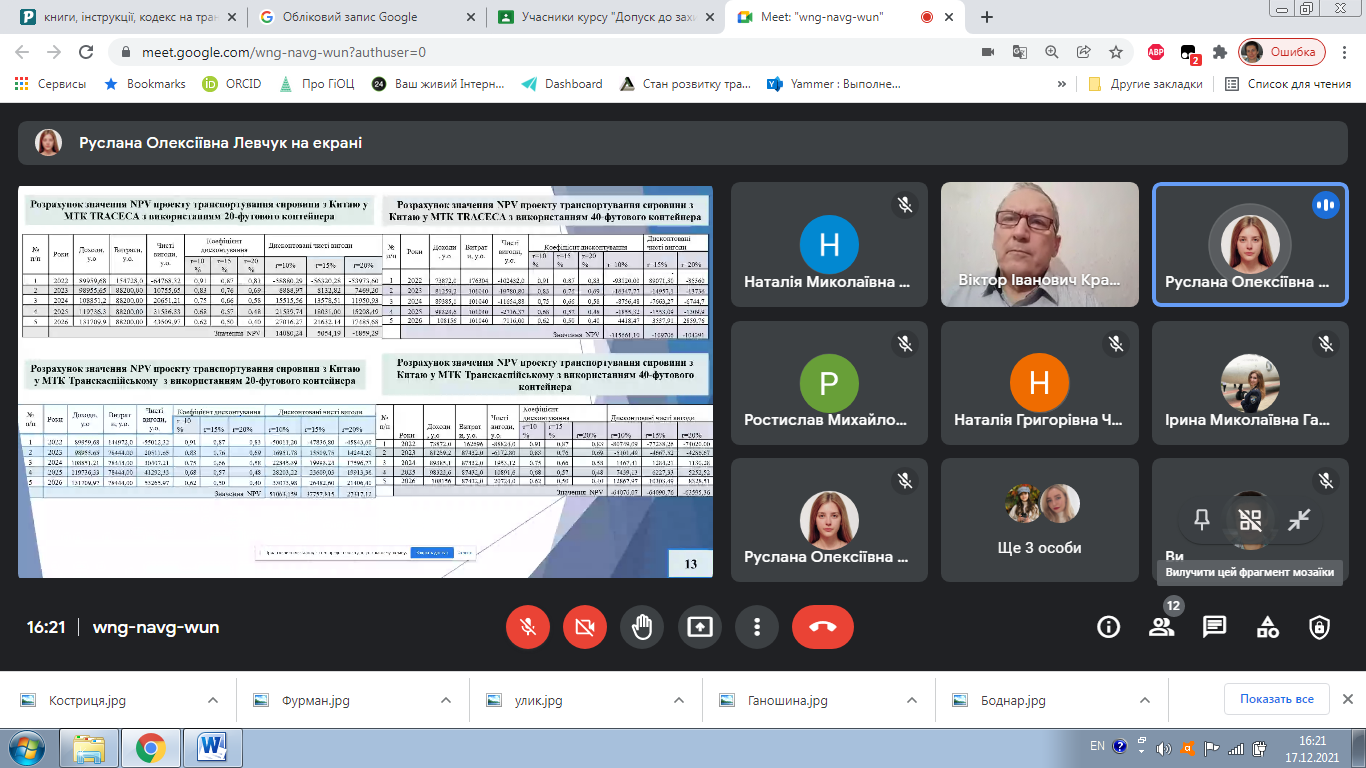Toggle the camera on/off button
The image size is (1366, 768).
click(x=584, y=627)
